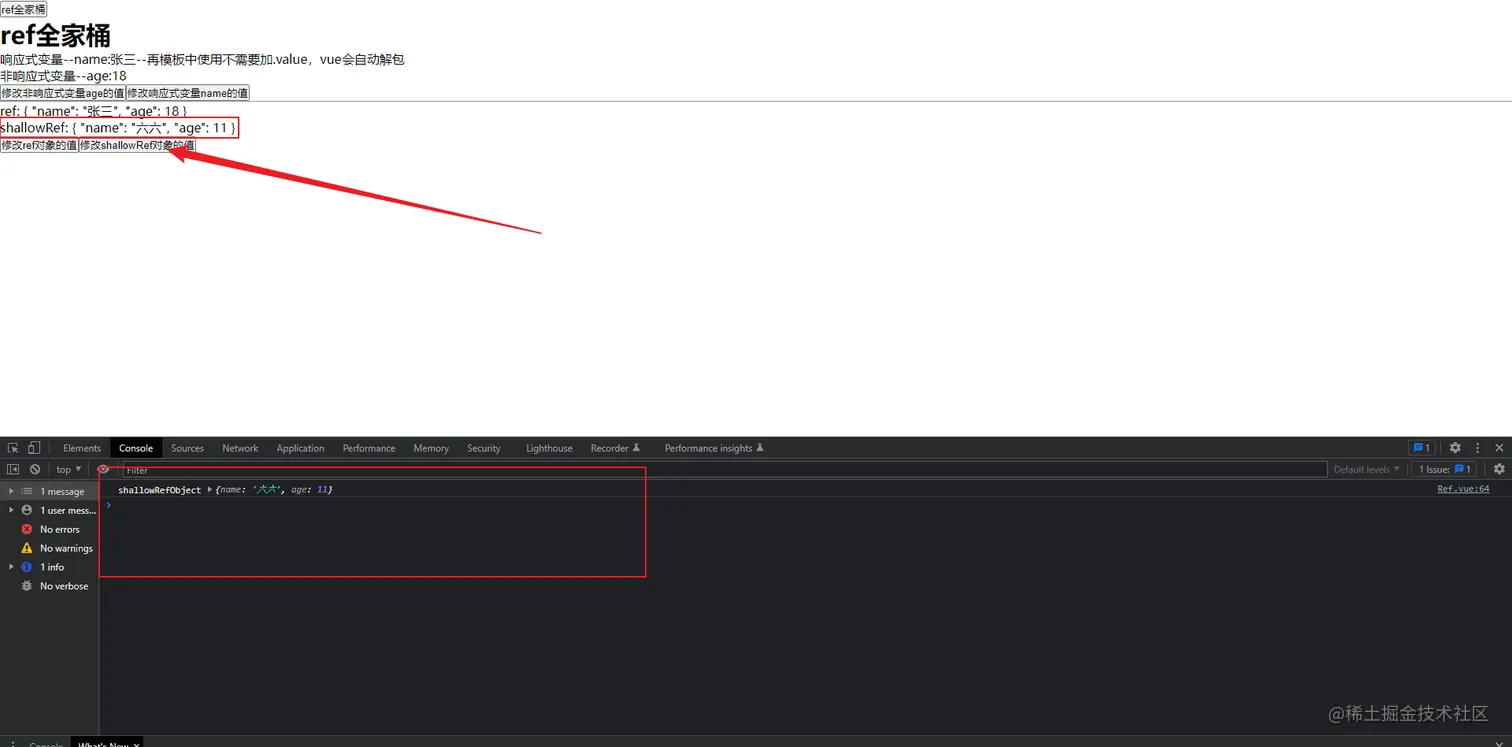This screenshot has height=747, width=1512.
Task: Open live expression eye icon
Action: click(x=103, y=469)
